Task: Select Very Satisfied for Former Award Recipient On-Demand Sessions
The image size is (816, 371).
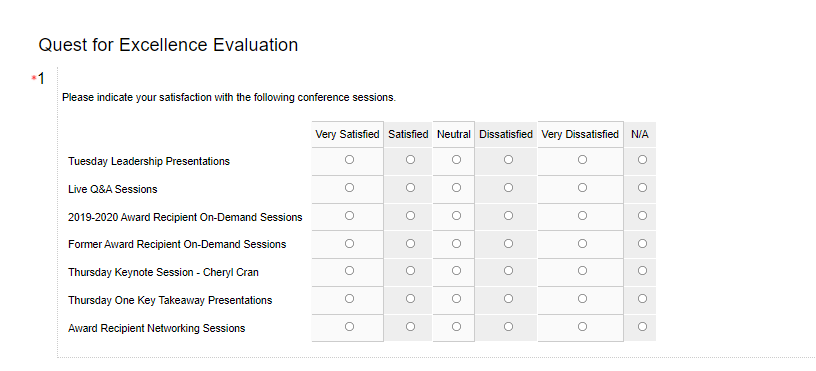Action: coord(349,243)
